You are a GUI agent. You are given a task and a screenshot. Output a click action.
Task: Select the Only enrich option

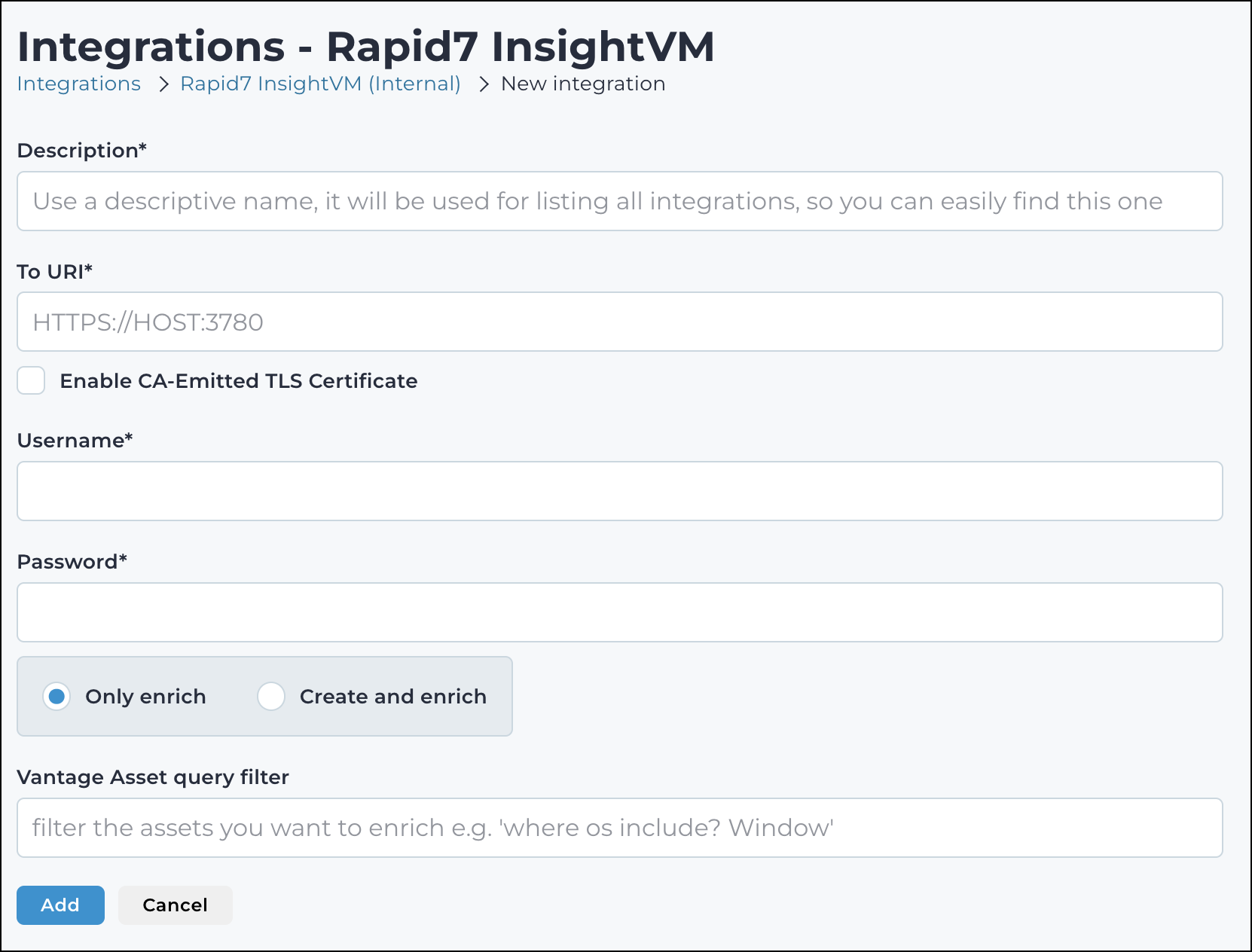tap(56, 697)
